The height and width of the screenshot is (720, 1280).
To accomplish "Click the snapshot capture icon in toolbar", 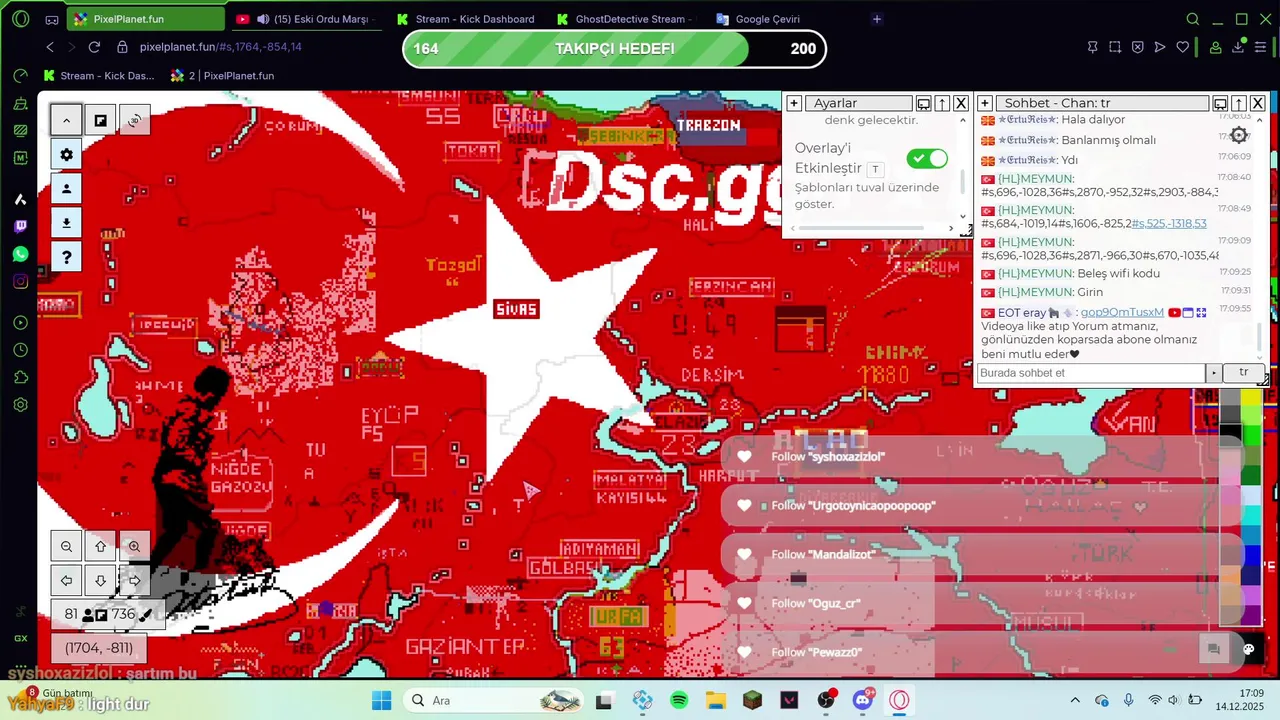I will point(1115,47).
